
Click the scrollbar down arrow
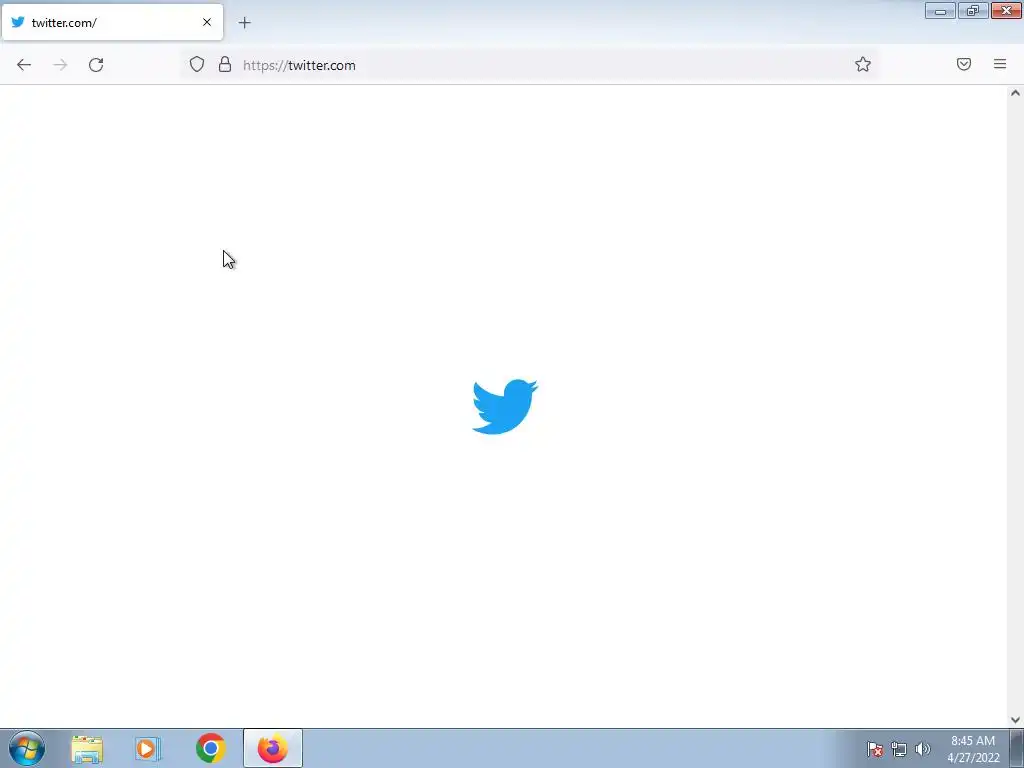coord(1015,720)
